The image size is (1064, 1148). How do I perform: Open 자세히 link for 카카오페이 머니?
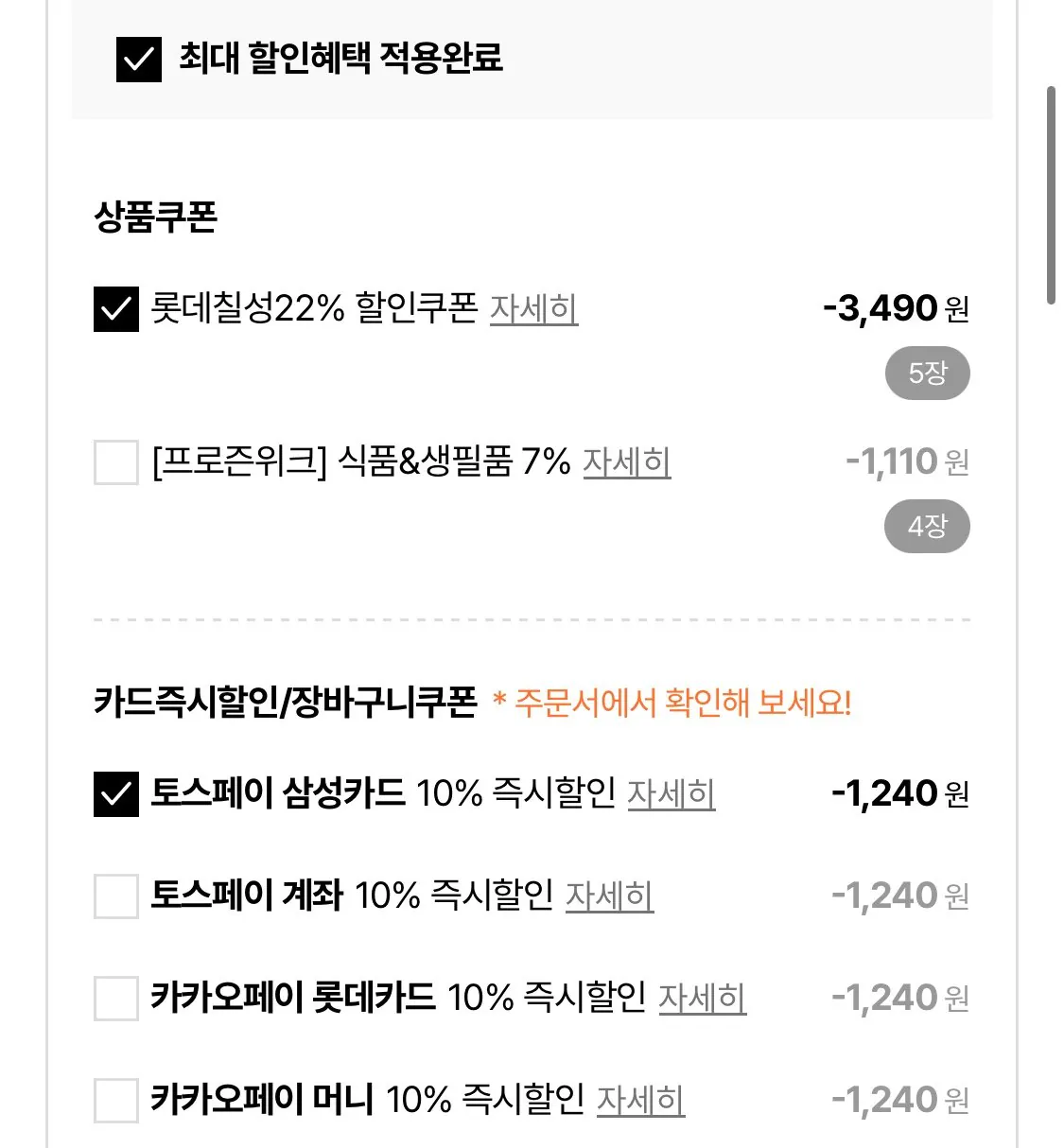pos(640,1100)
